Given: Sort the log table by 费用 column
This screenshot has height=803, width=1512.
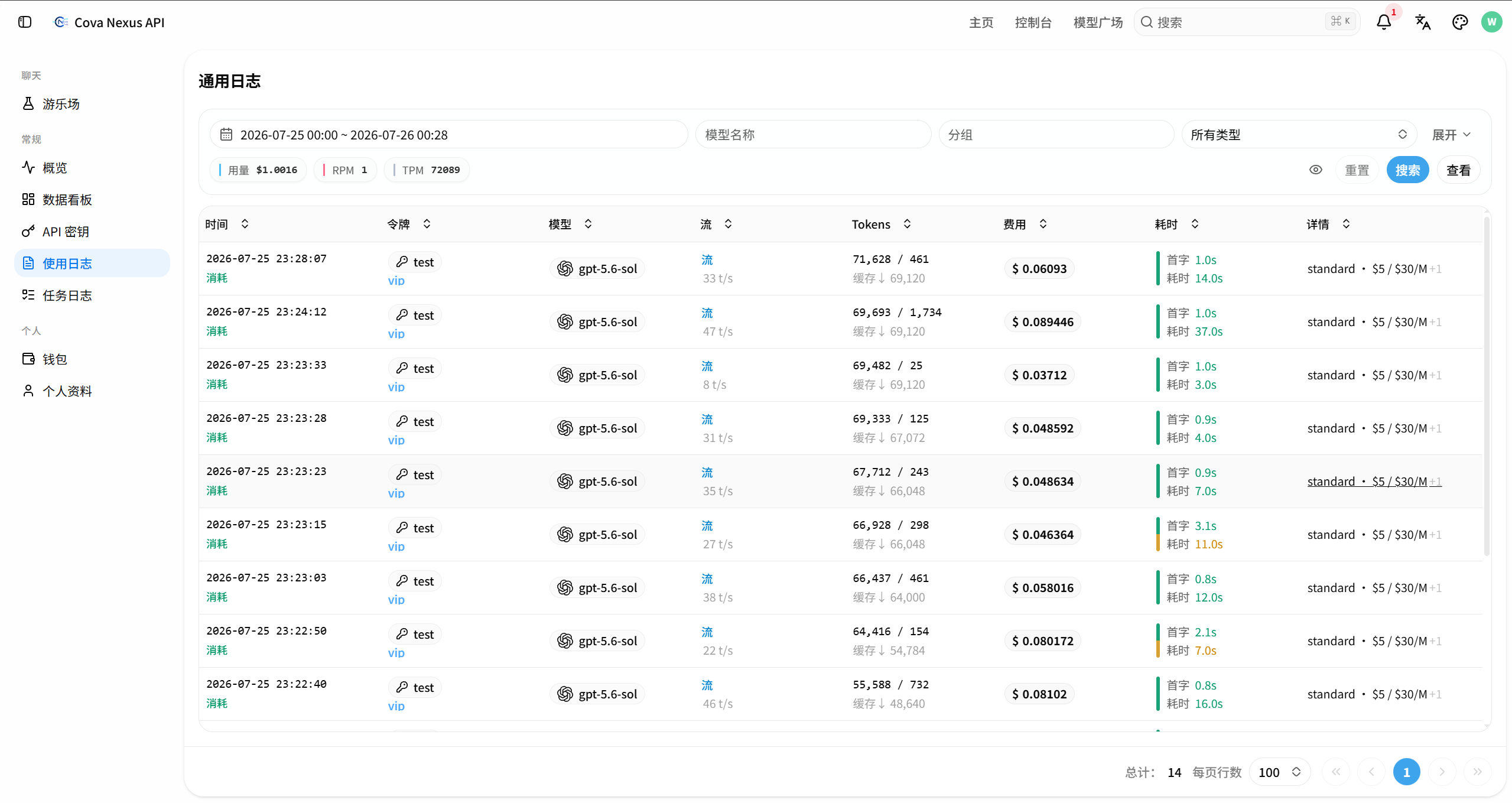Looking at the screenshot, I should pyautogui.click(x=1043, y=224).
